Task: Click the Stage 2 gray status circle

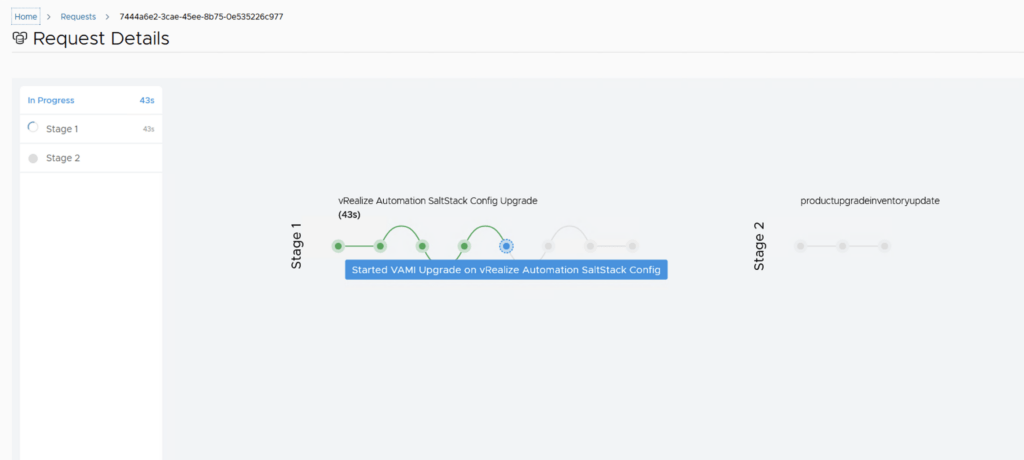Action: click(x=33, y=158)
